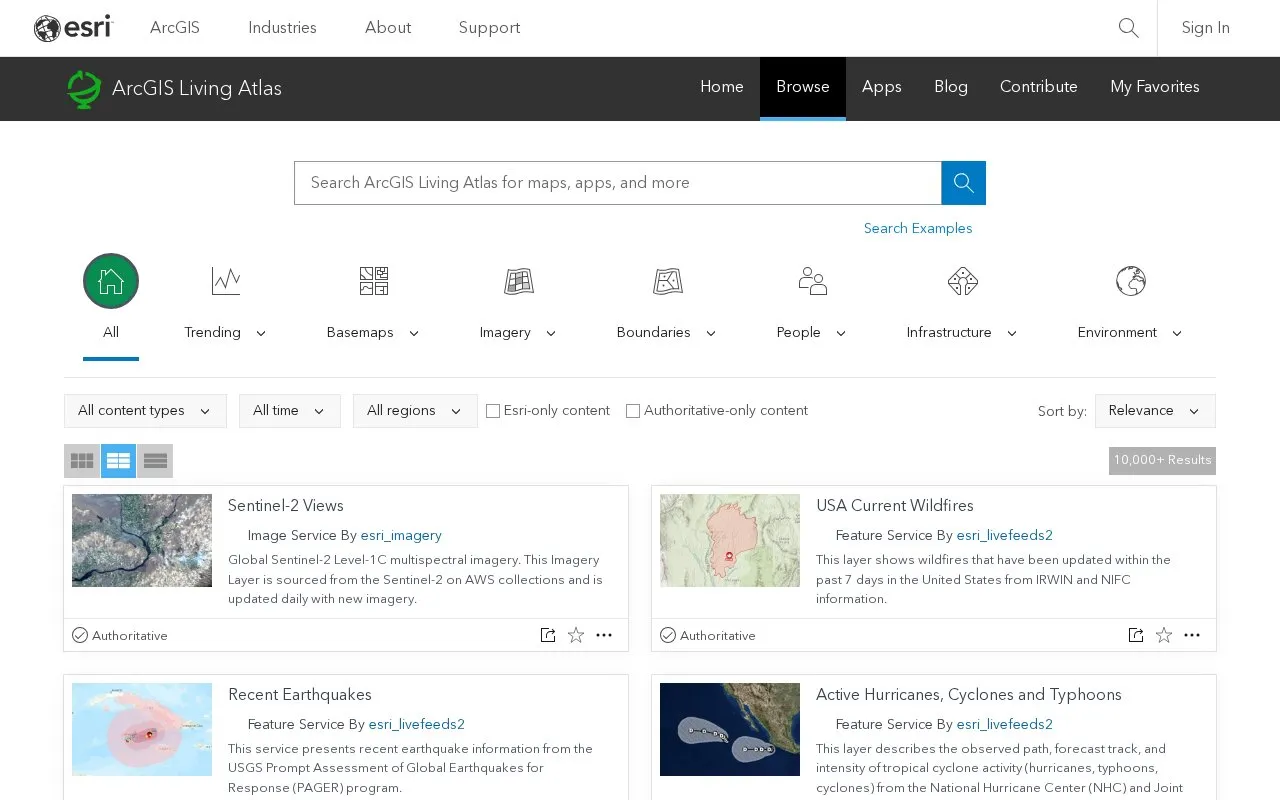
Task: Select the Trending chart icon
Action: pyautogui.click(x=226, y=281)
